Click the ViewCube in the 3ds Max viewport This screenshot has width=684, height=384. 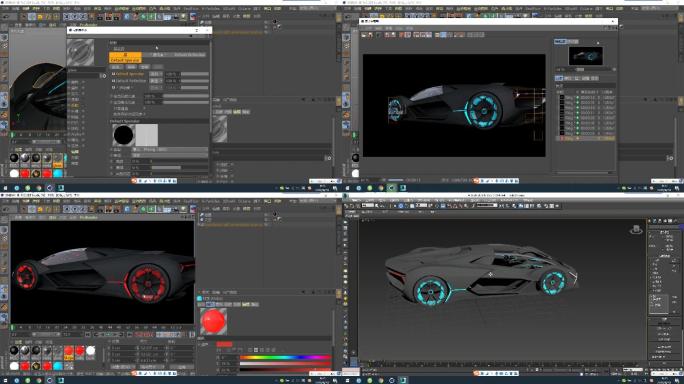coord(636,229)
